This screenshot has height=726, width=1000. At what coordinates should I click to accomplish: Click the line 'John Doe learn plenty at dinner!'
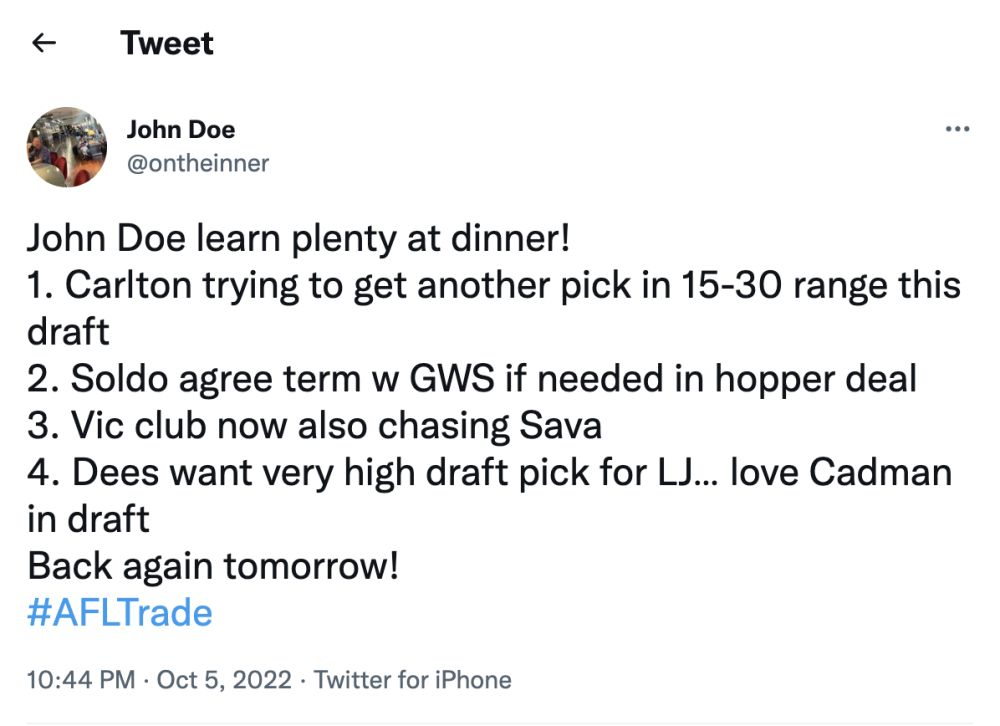coord(298,240)
